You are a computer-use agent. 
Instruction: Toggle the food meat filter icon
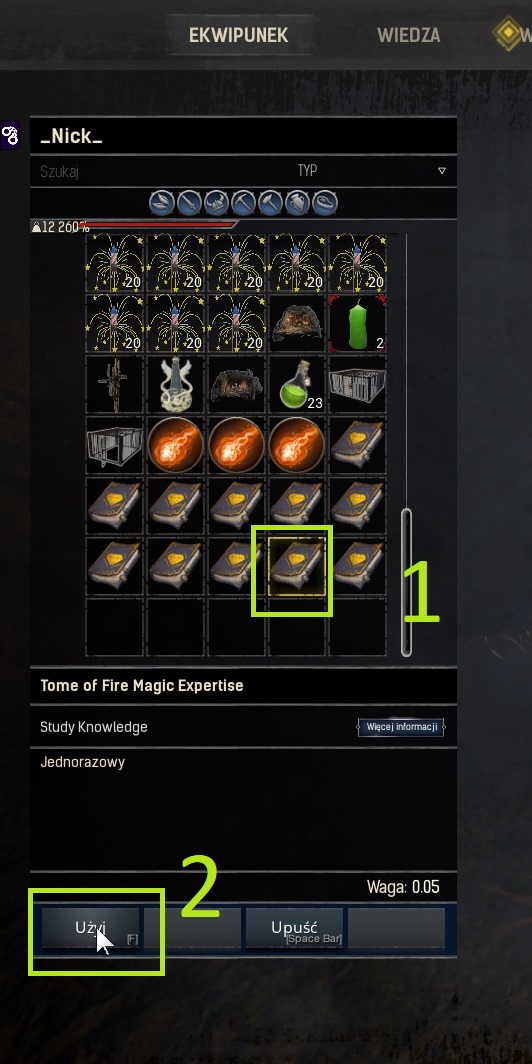(x=325, y=202)
